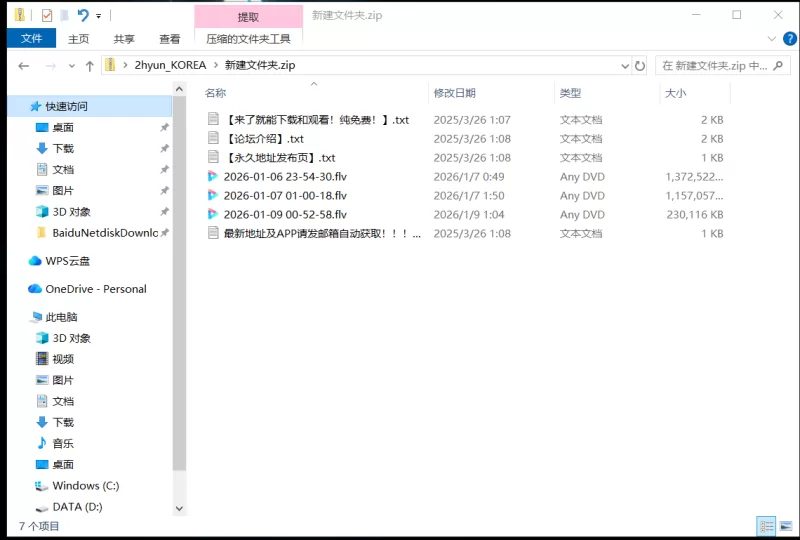Click the navigation pane scroll up arrow
This screenshot has height=540, width=800.
[179, 89]
